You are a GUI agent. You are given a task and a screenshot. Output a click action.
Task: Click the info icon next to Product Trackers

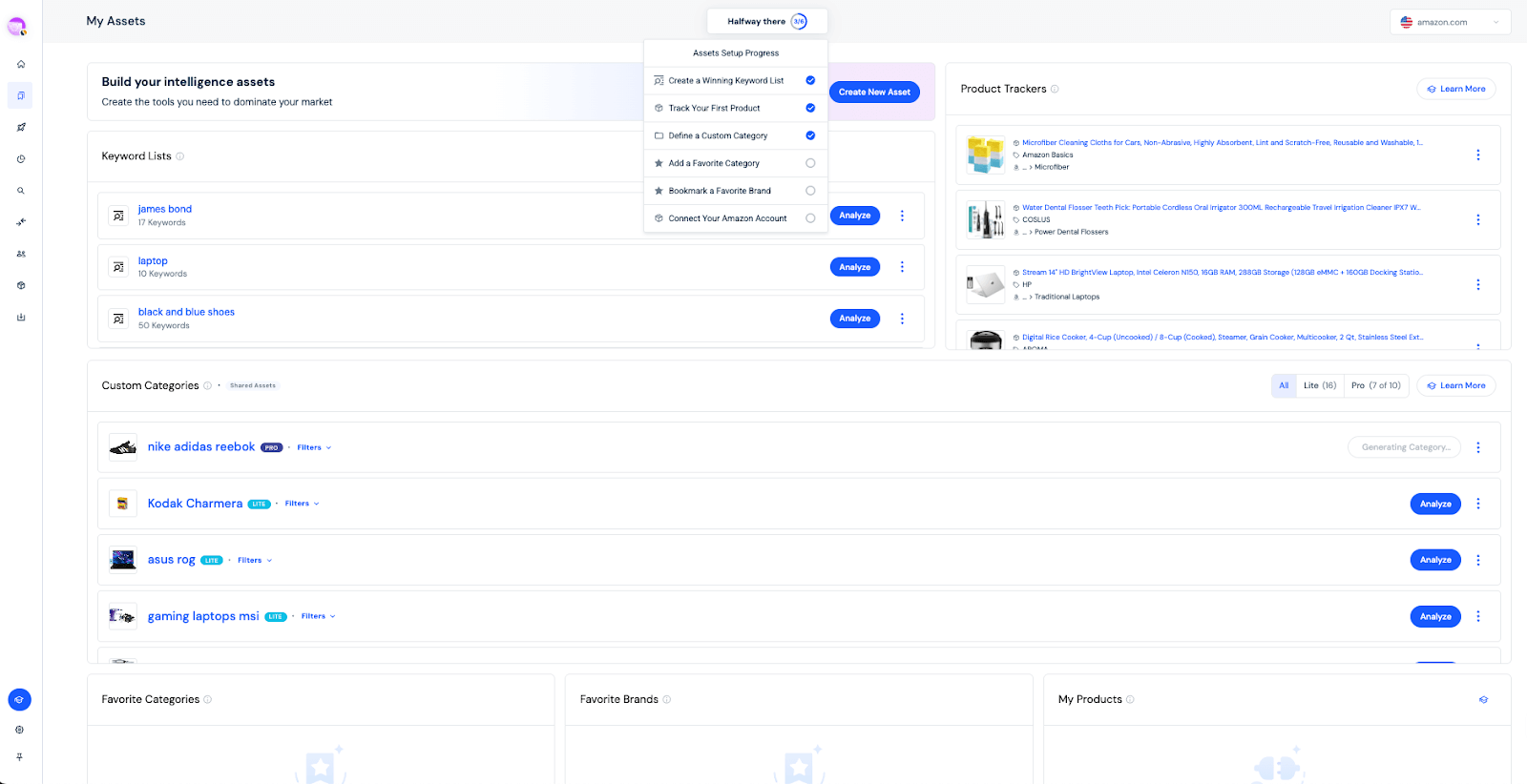1055,89
